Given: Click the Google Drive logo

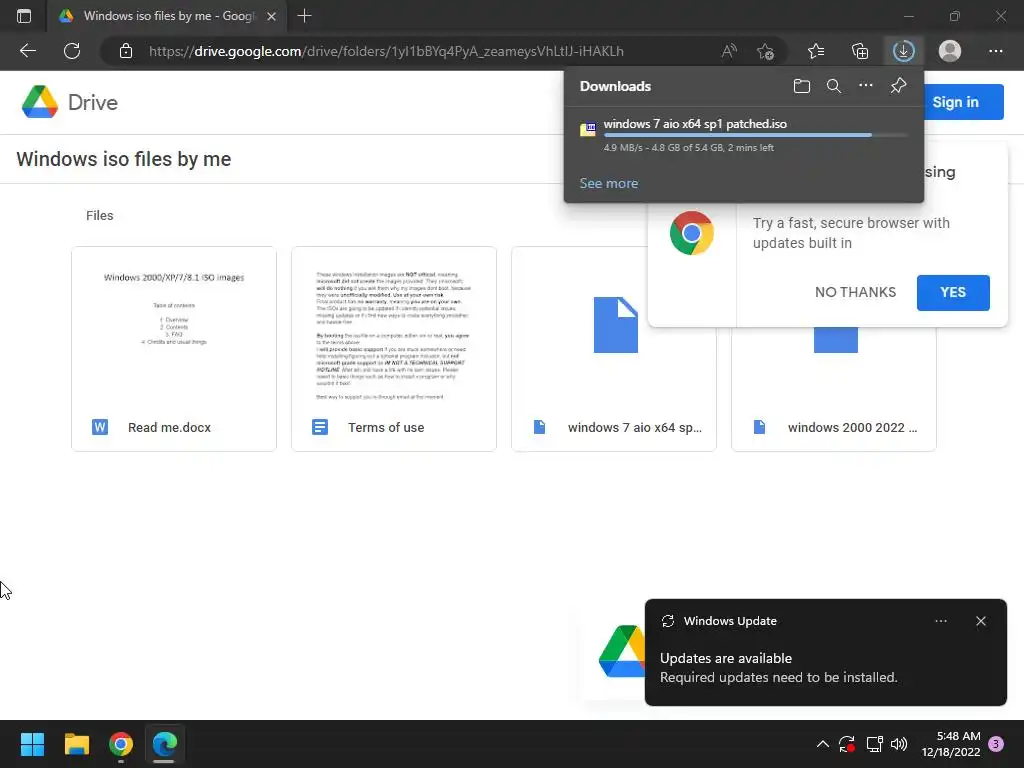Looking at the screenshot, I should [70, 103].
